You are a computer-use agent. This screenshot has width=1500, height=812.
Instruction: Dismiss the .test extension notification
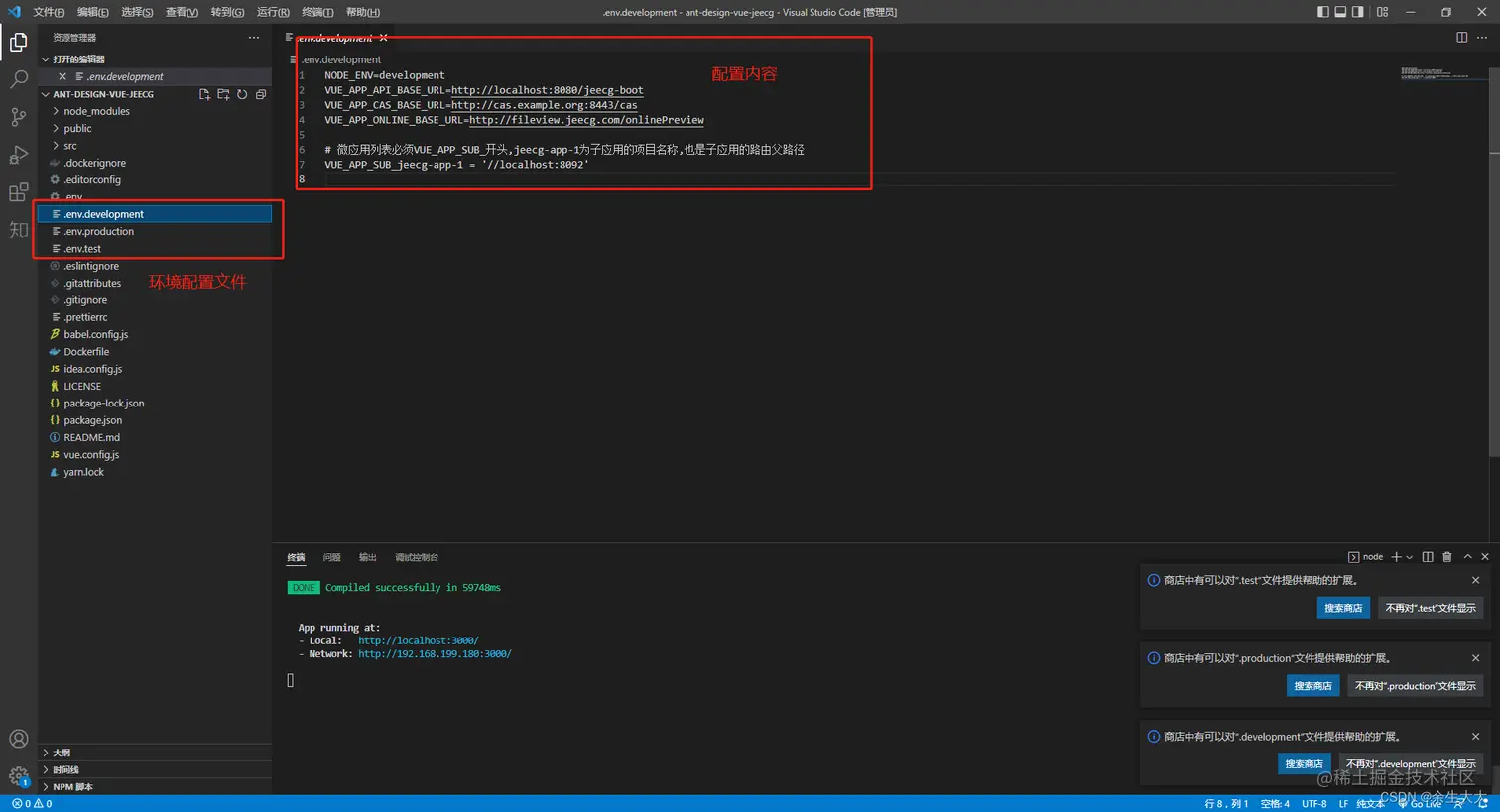(x=1475, y=581)
